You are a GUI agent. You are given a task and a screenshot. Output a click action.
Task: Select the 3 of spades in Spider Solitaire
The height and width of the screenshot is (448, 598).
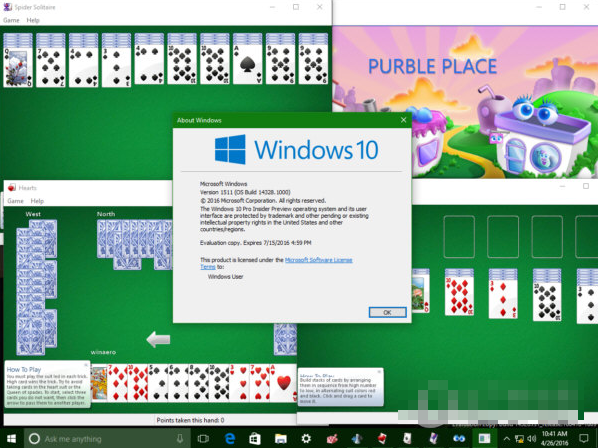(x=116, y=67)
